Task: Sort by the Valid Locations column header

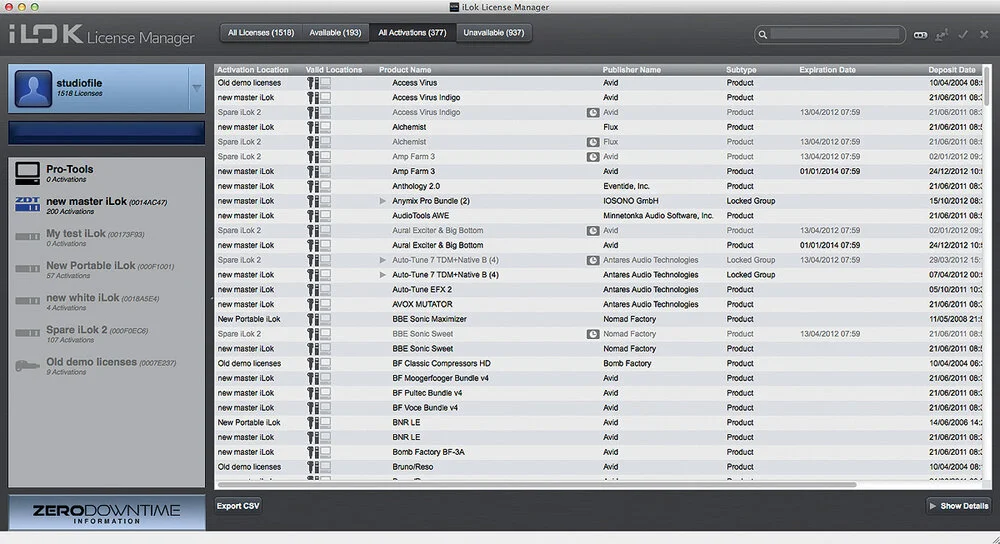Action: 334,70
